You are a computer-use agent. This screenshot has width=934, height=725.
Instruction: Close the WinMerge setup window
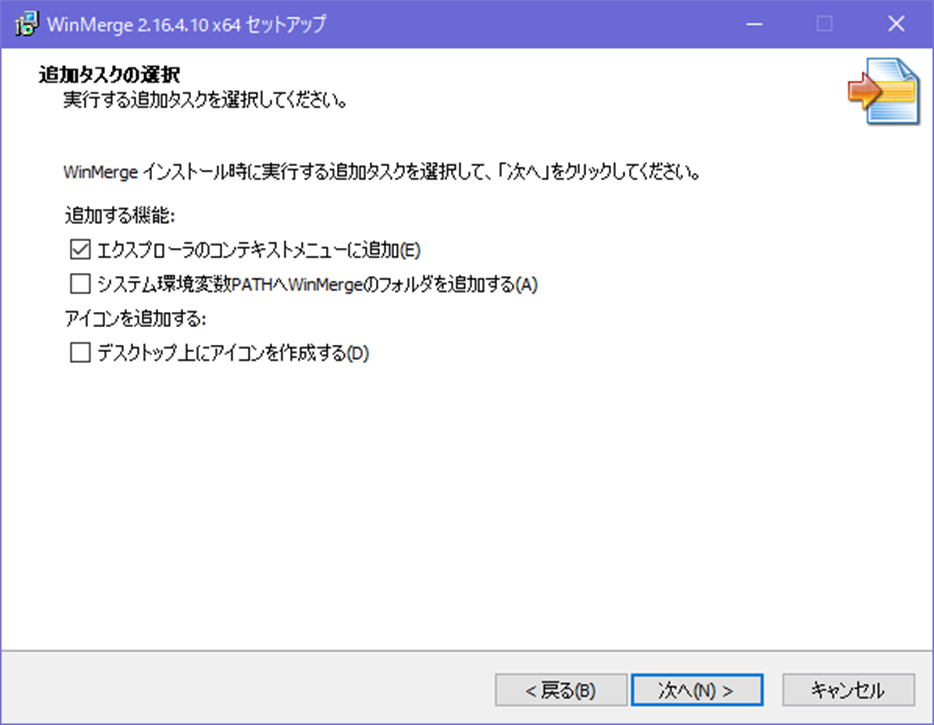[x=896, y=24]
